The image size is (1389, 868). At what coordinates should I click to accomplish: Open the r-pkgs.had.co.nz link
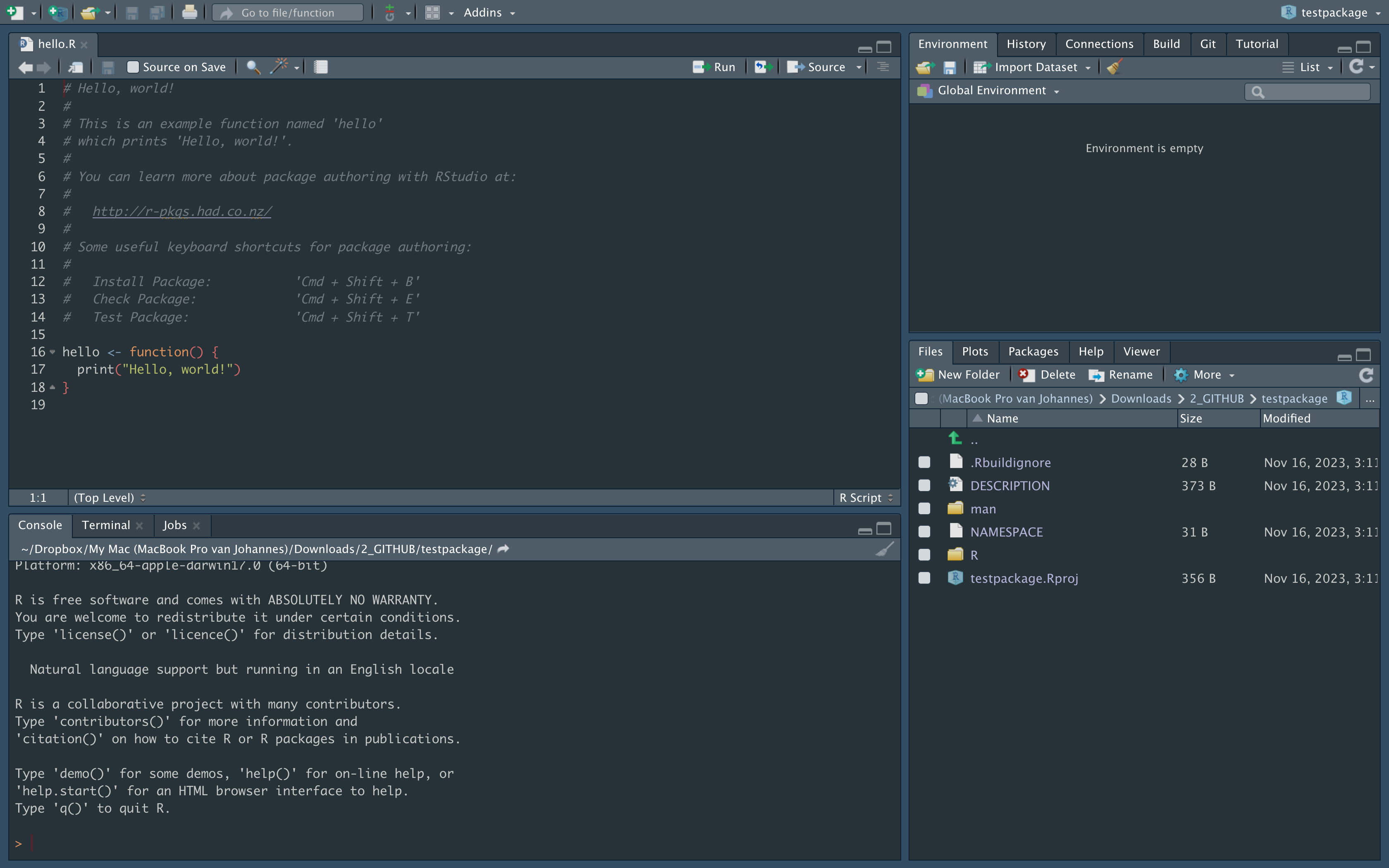(x=182, y=211)
